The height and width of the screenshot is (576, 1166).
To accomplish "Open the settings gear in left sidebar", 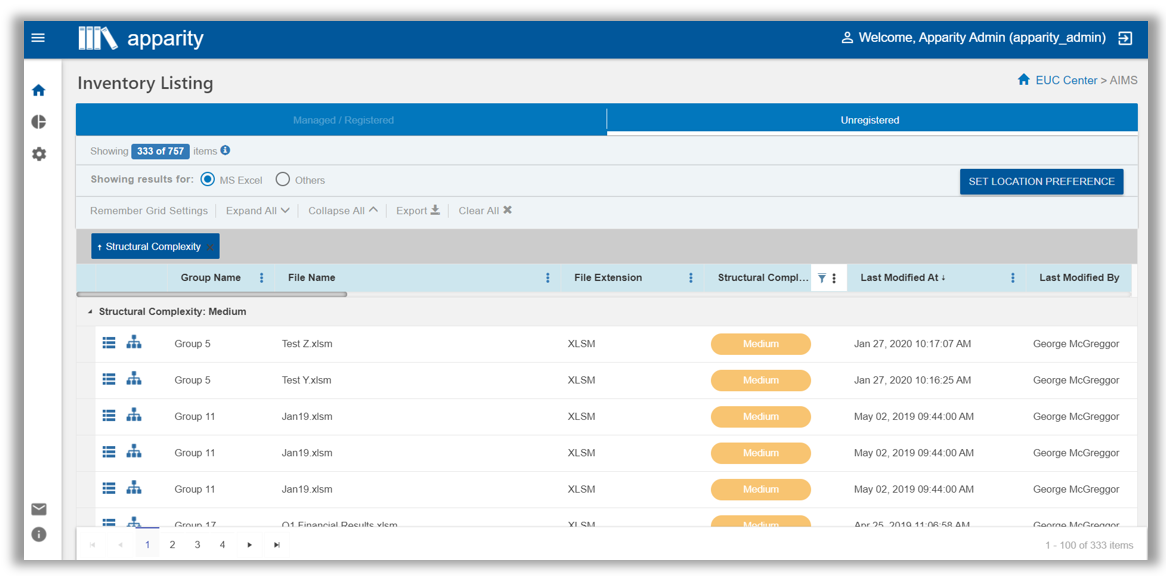I will 38,154.
